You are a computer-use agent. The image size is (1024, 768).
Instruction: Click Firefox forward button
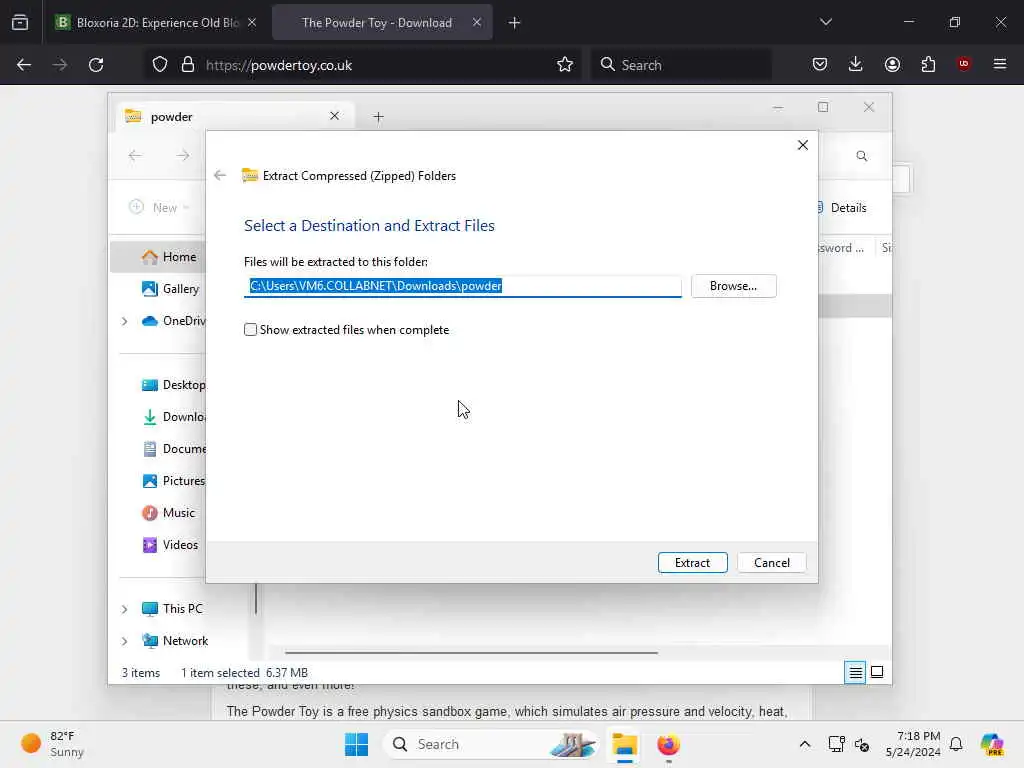pos(60,65)
